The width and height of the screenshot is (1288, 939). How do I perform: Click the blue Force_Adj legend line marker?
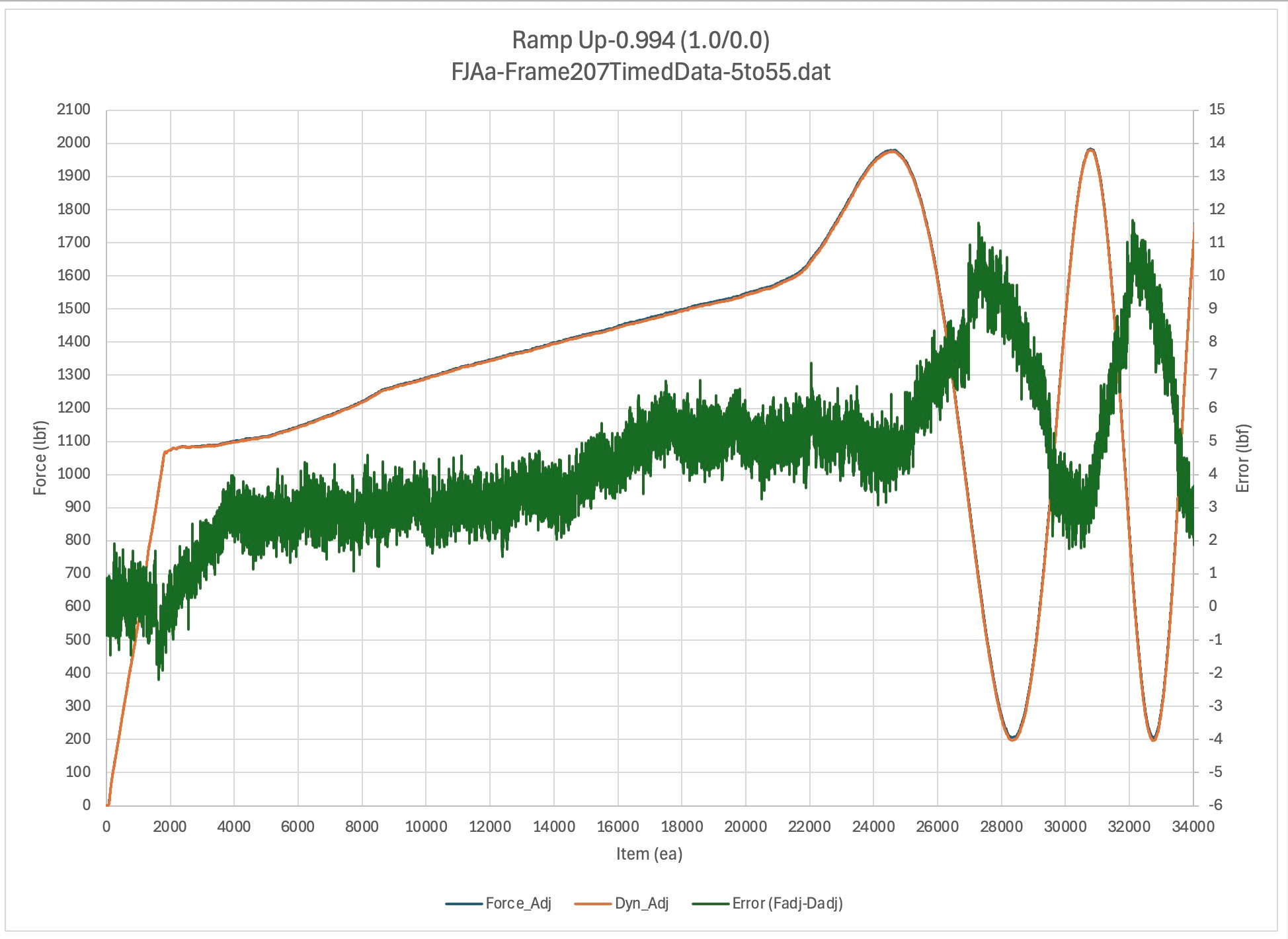(x=463, y=904)
